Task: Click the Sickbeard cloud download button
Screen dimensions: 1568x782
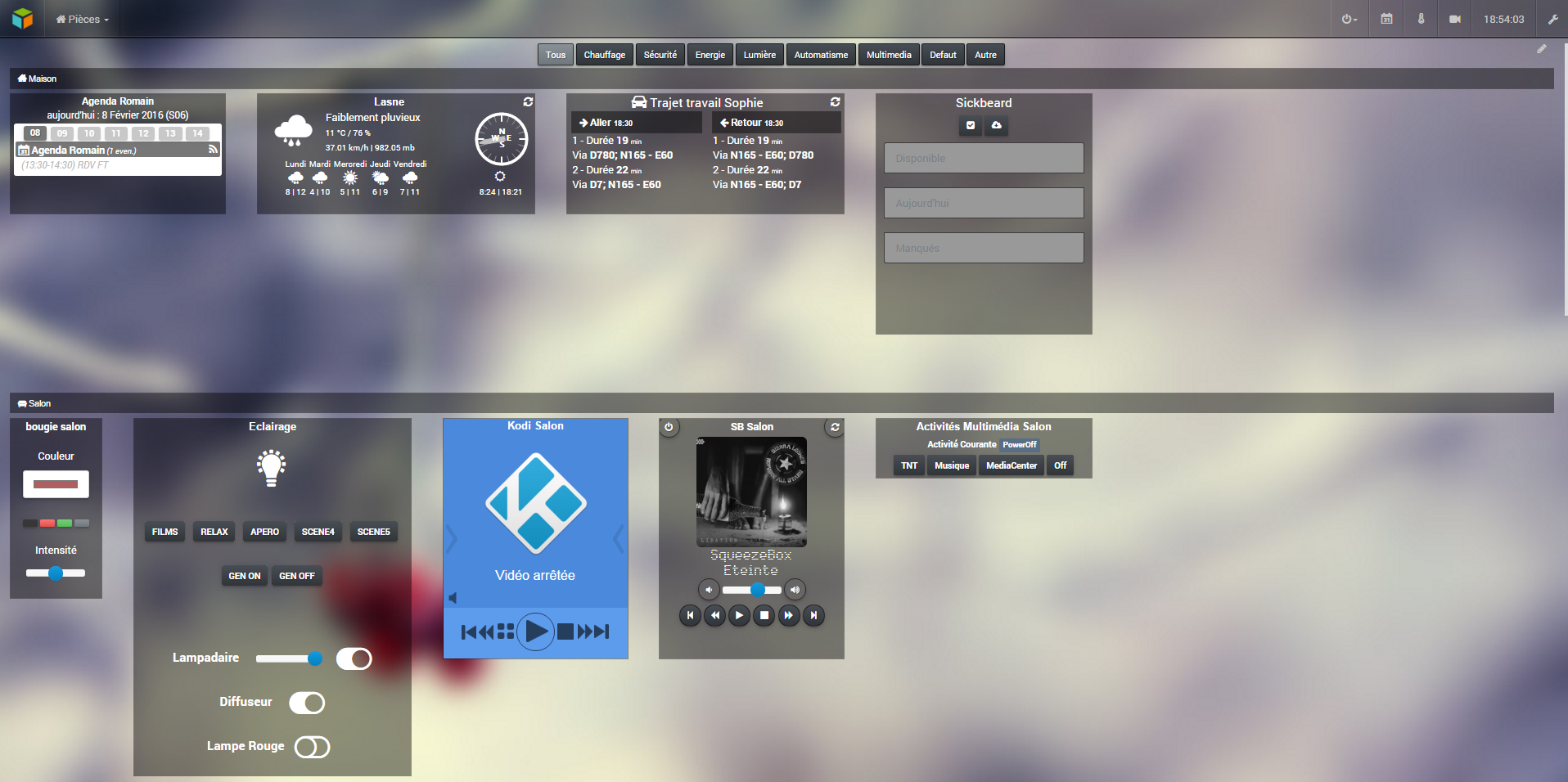Action: (996, 125)
